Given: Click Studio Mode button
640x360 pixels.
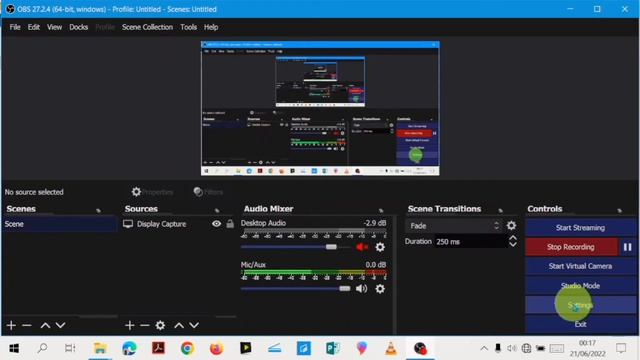Looking at the screenshot, I should 580,286.
